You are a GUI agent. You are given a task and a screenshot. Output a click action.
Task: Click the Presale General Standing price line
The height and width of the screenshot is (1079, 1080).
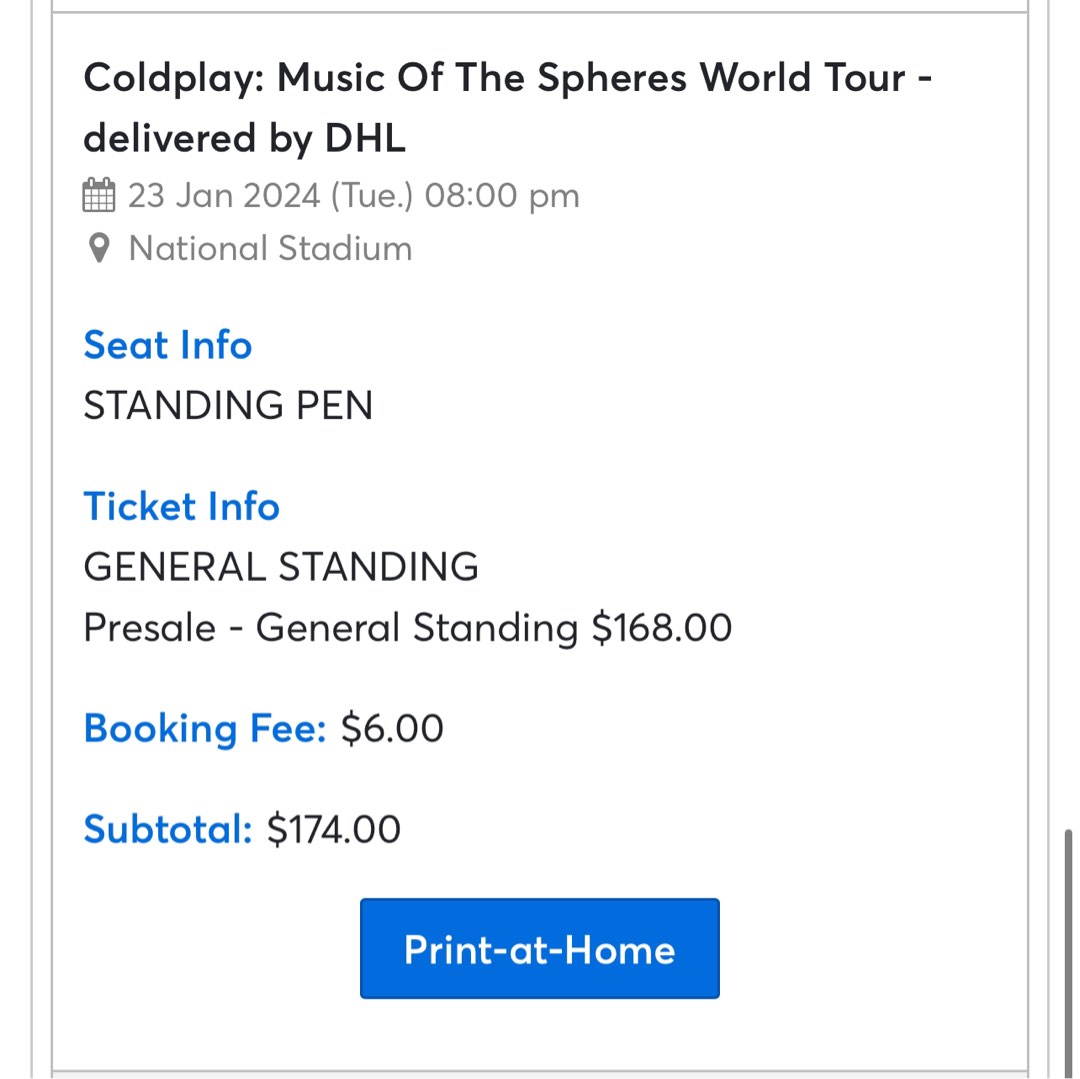click(x=407, y=627)
